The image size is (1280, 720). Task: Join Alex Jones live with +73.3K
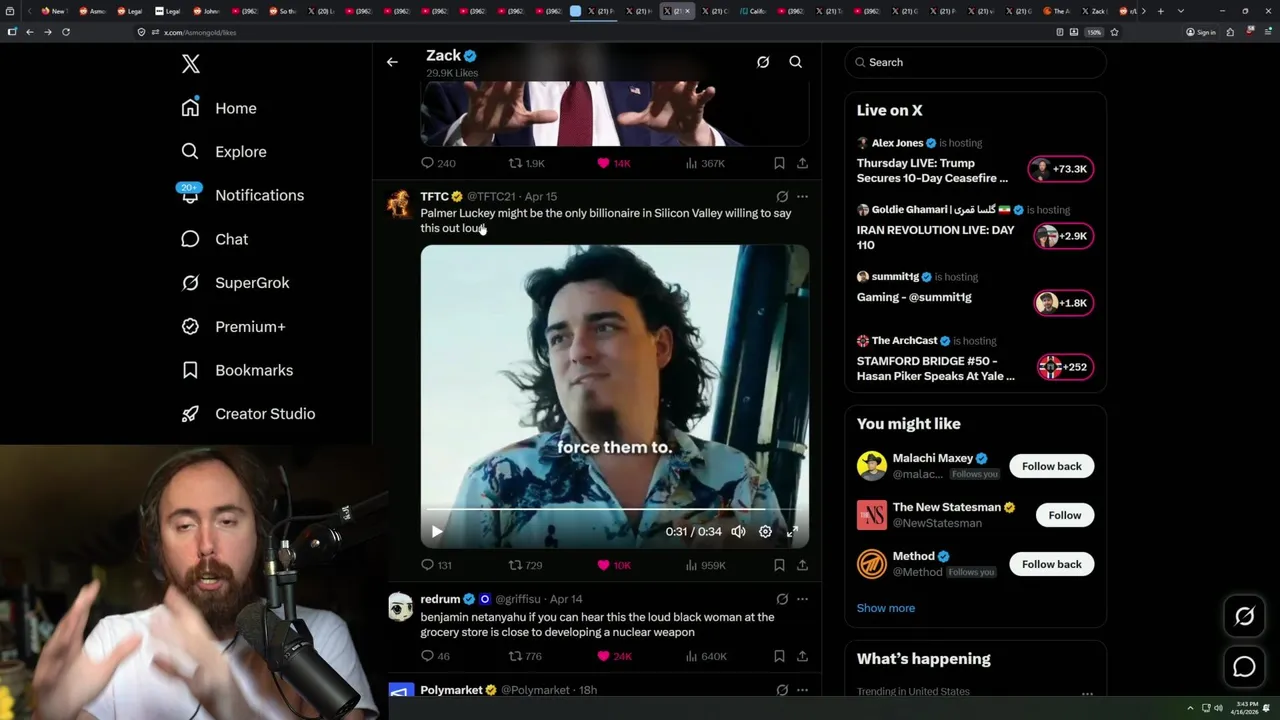coord(1061,169)
